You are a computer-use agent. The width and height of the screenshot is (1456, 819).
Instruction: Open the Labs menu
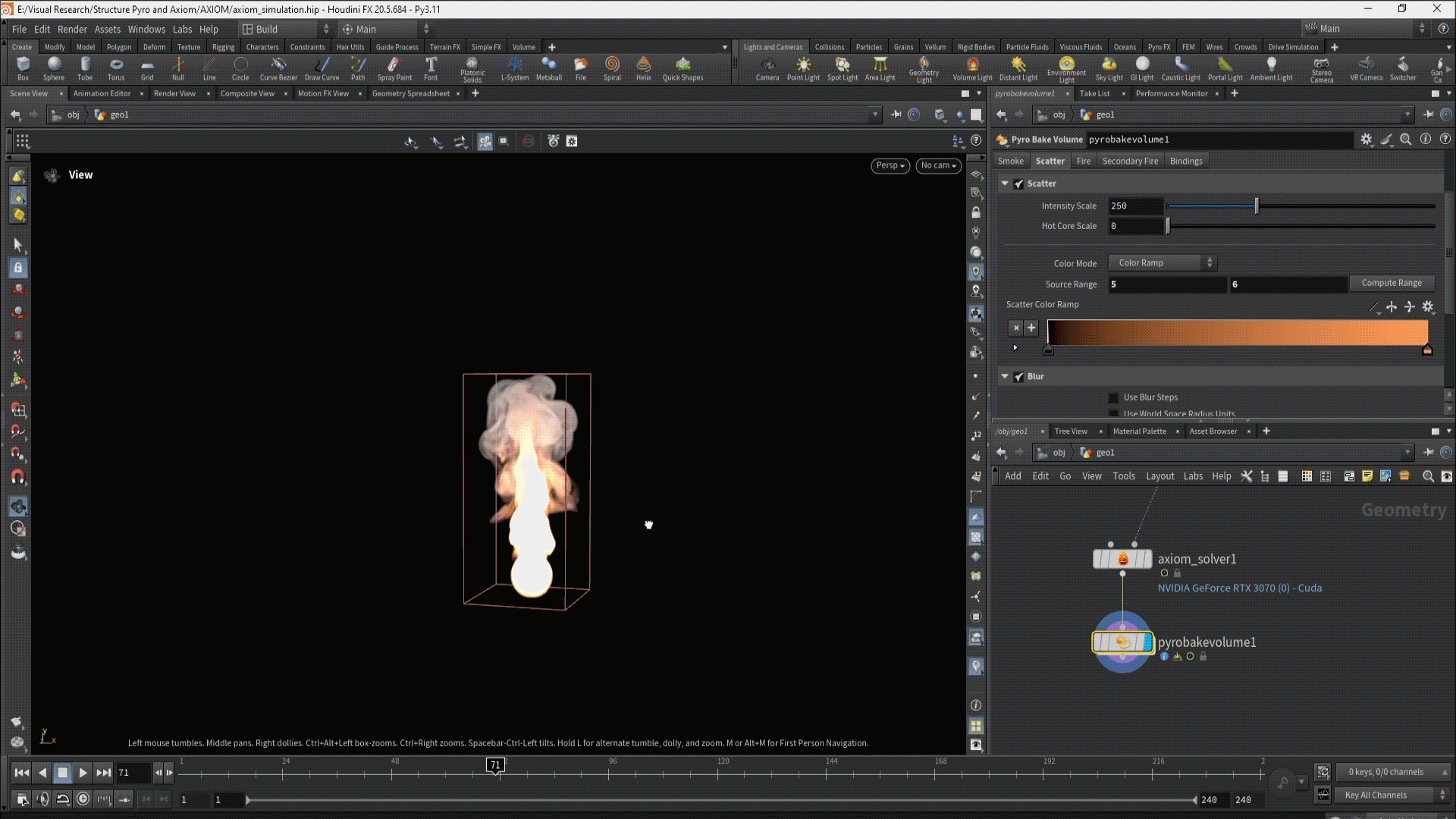pos(182,30)
